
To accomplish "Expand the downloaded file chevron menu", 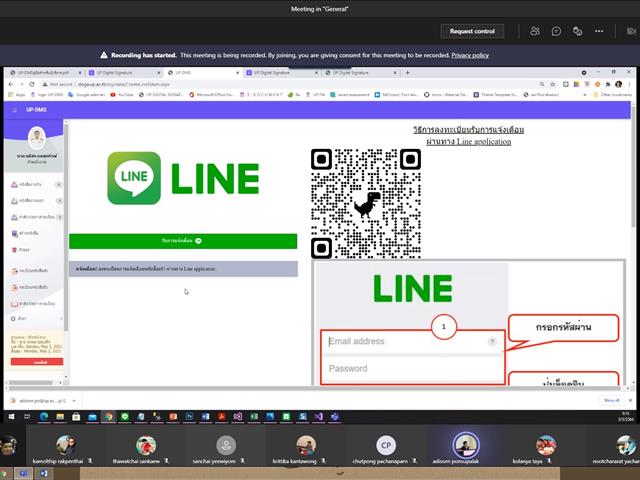I will 74,401.
